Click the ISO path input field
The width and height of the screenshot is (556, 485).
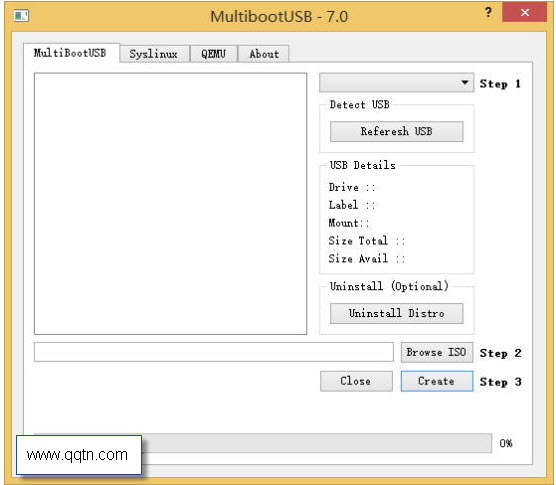tap(214, 352)
